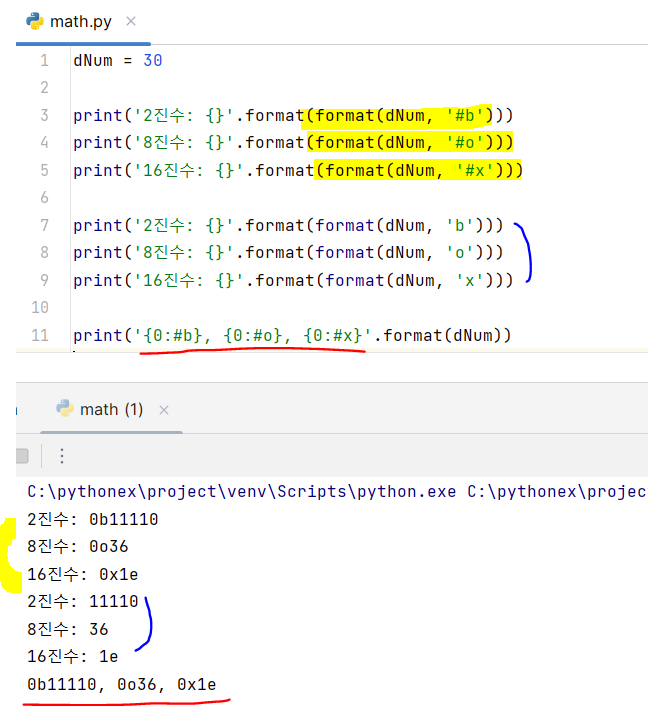Open the run toolbar more options menu

coord(62,456)
